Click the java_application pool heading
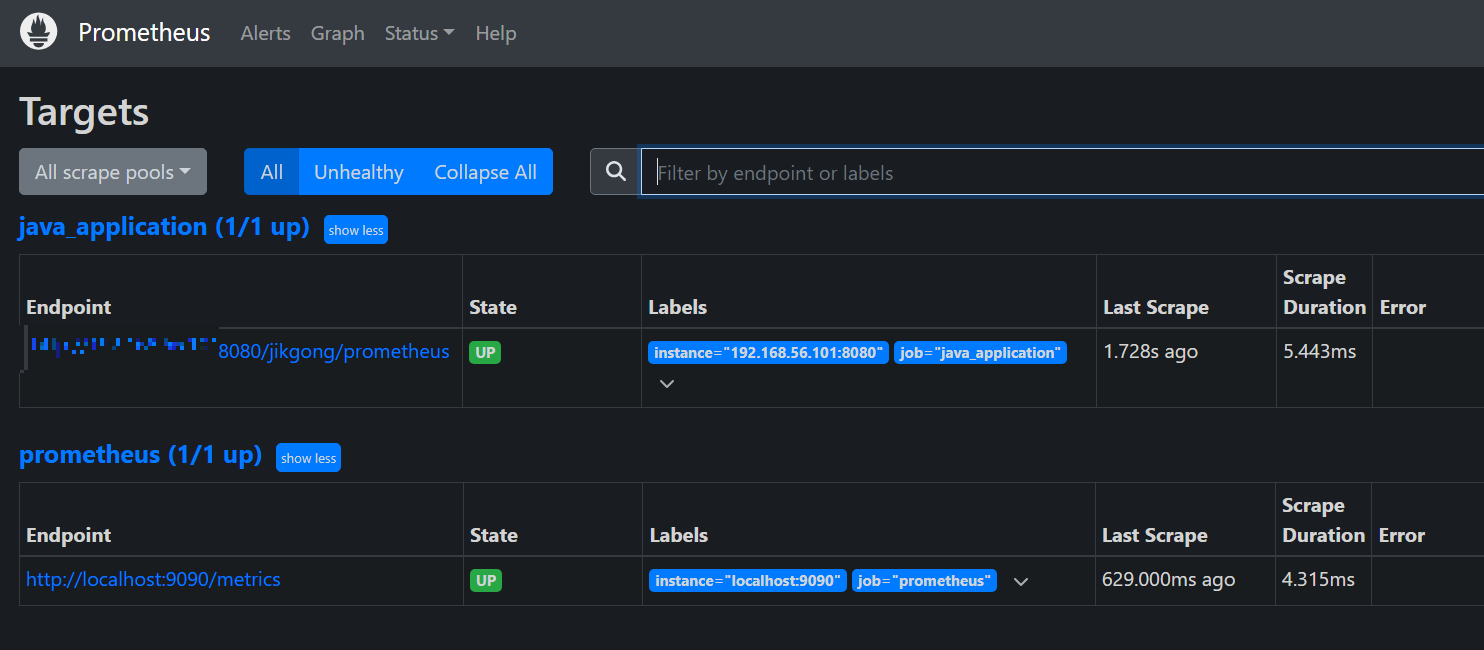This screenshot has width=1484, height=650. click(x=164, y=227)
